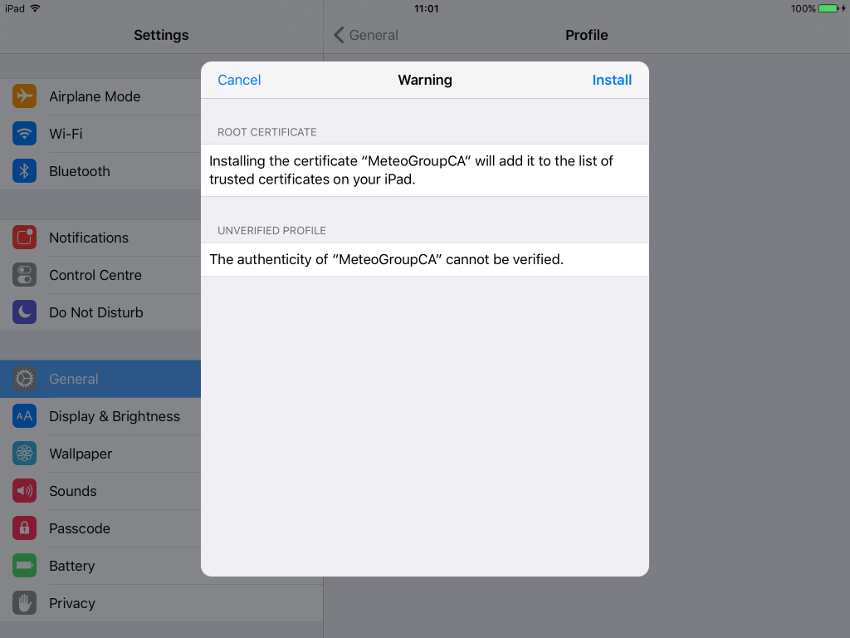Viewport: 850px width, 638px height.
Task: Open the Sounds settings entry
Action: pyautogui.click(x=100, y=491)
